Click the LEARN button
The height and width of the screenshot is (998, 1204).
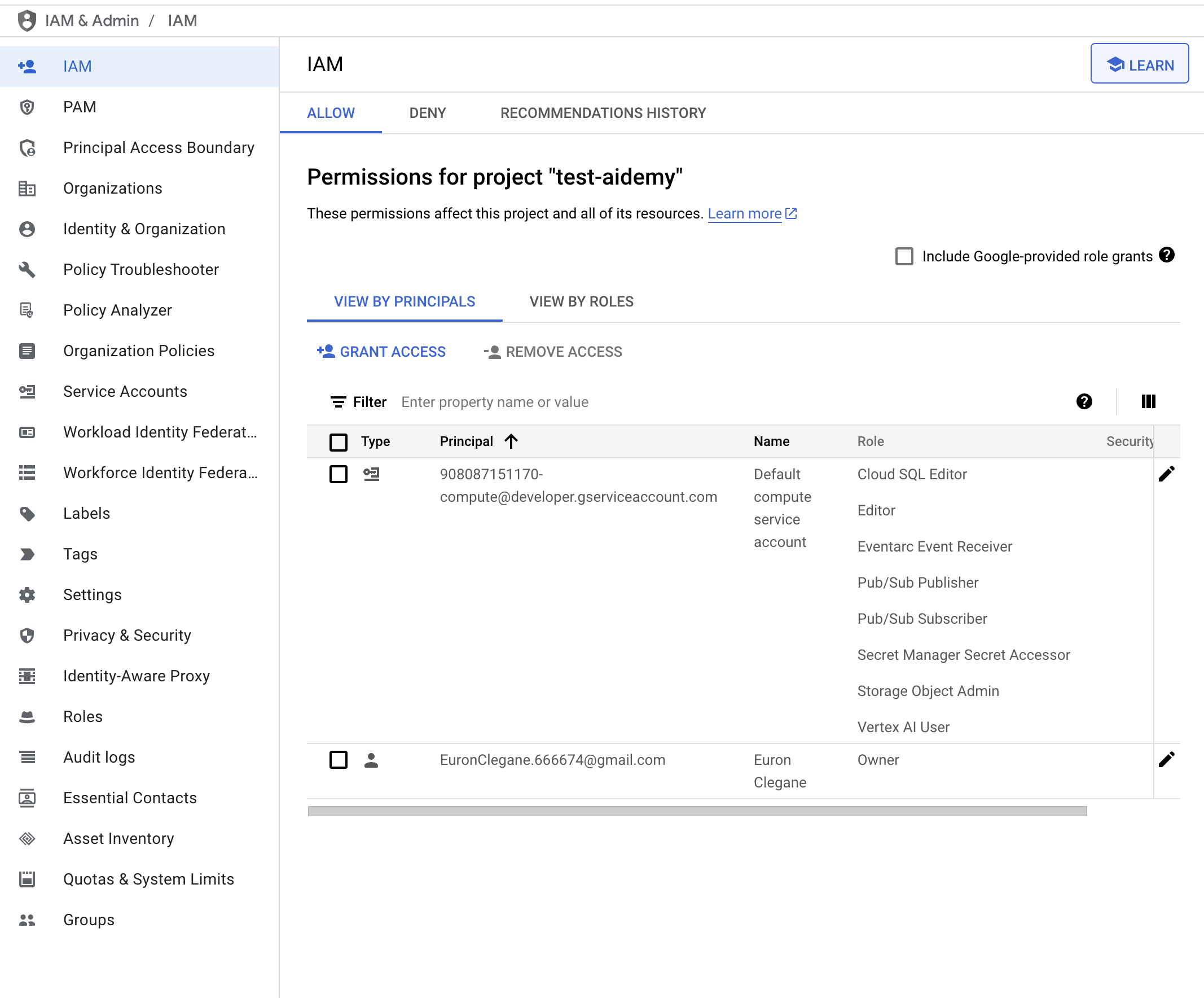[x=1140, y=65]
